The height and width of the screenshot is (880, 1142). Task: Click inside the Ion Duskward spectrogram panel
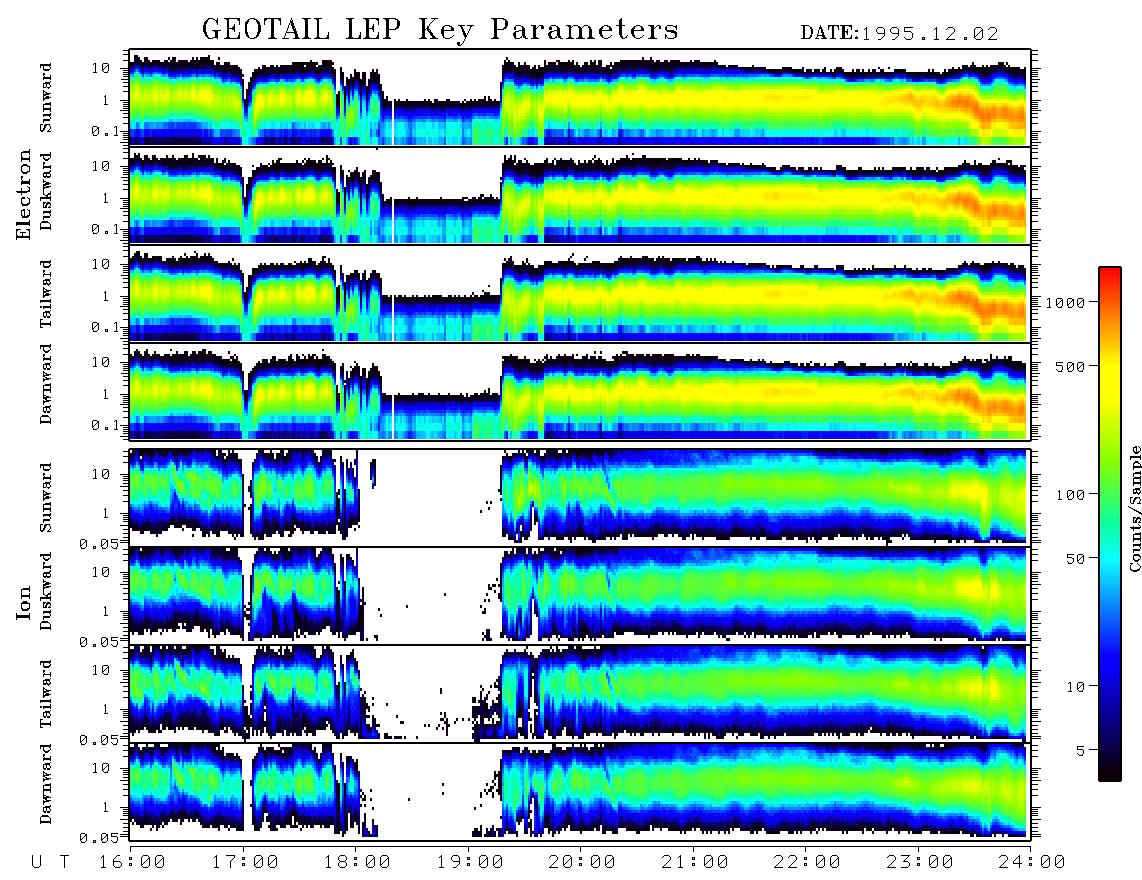point(580,595)
